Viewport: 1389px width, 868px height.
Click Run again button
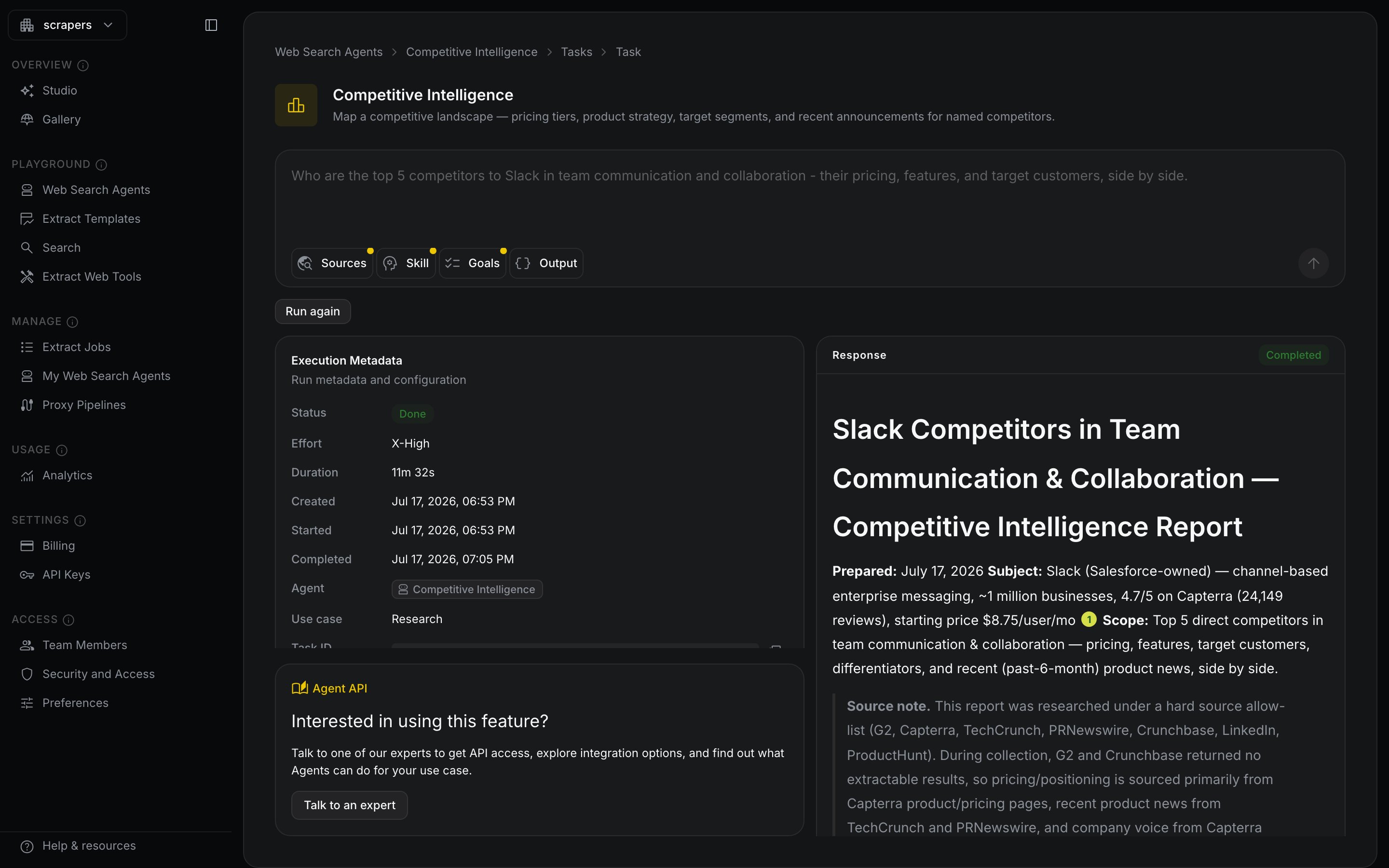(x=313, y=311)
